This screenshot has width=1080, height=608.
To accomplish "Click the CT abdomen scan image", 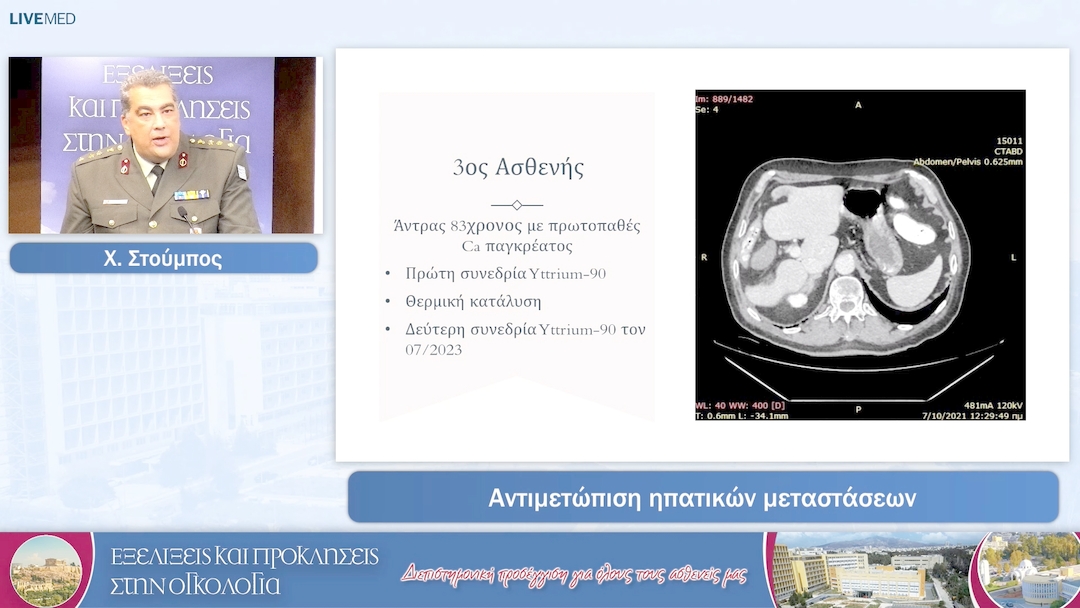I will pos(860,255).
